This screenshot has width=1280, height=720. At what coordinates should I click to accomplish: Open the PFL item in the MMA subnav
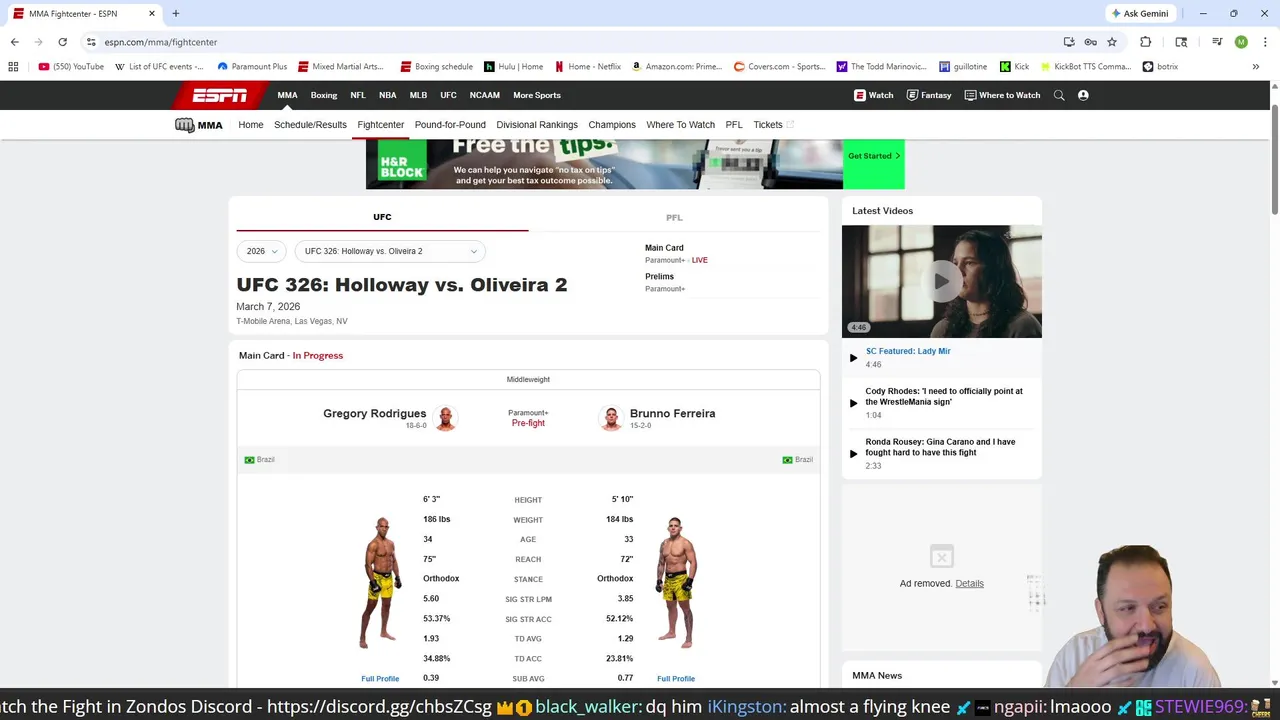[x=734, y=125]
